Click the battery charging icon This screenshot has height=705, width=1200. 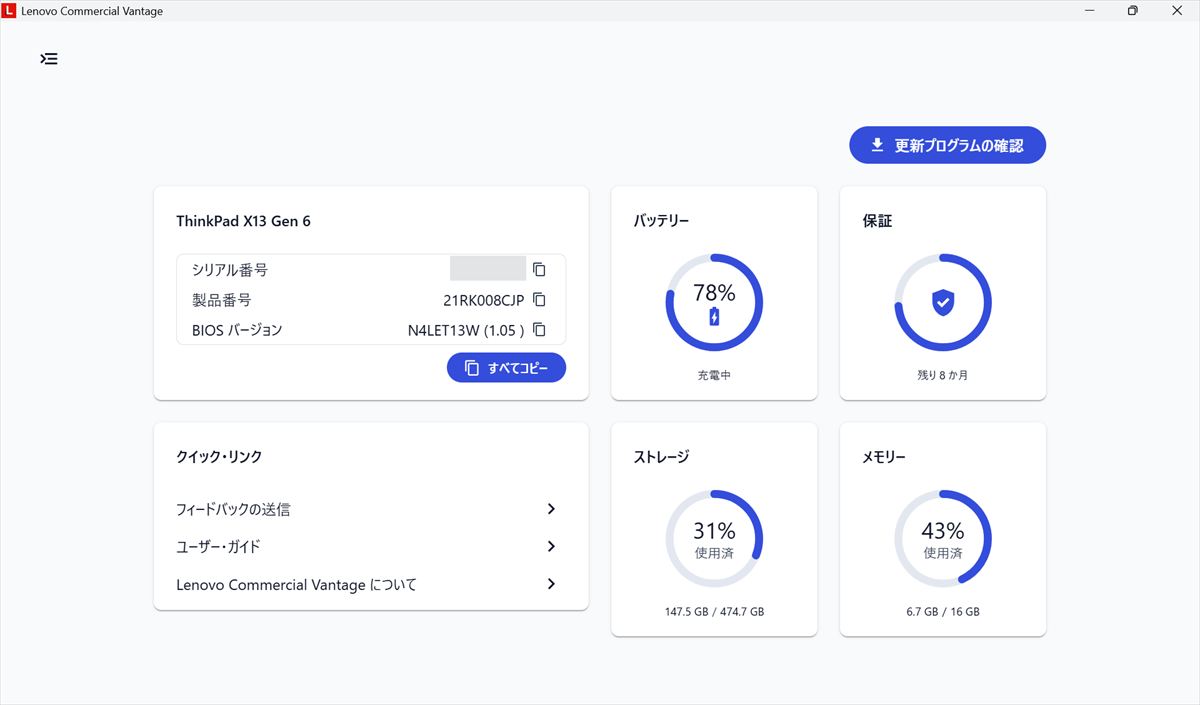(x=714, y=317)
